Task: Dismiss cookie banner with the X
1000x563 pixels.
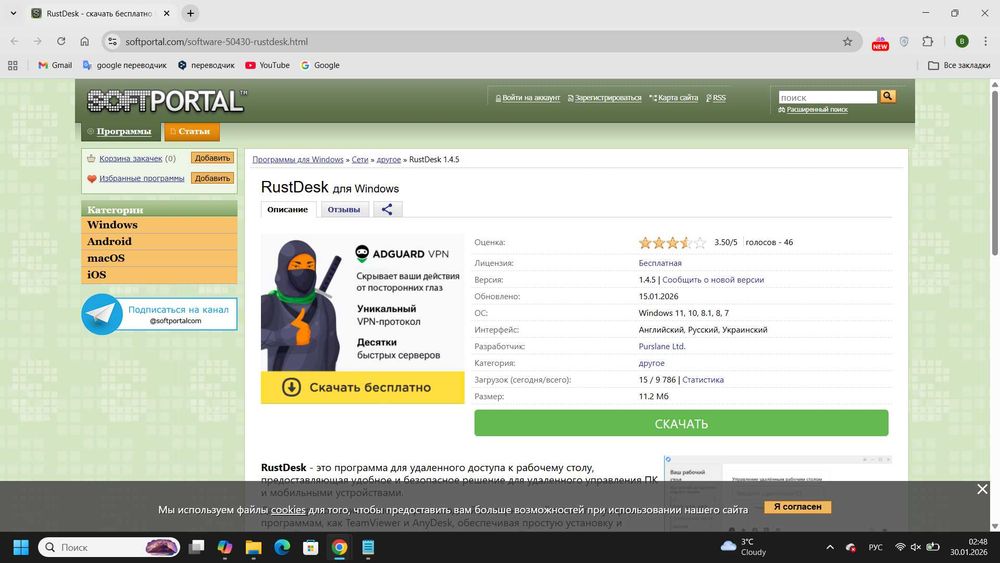Action: (982, 489)
